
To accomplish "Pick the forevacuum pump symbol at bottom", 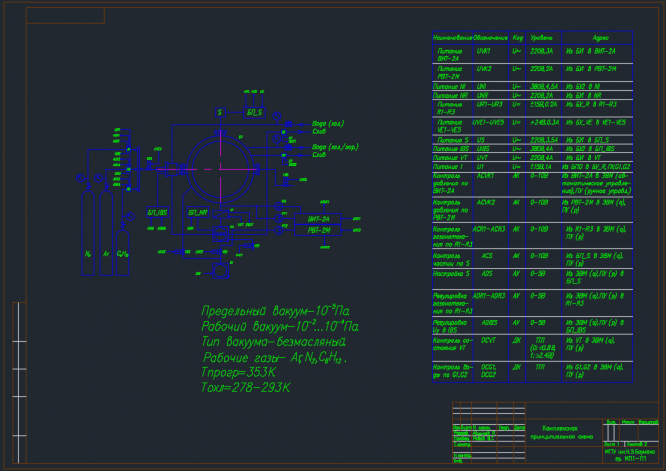I will tap(220, 271).
